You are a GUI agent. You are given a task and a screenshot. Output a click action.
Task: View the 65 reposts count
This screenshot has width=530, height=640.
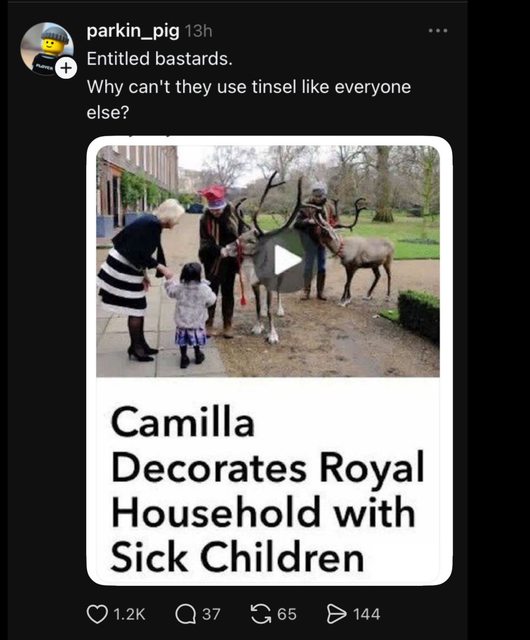tap(287, 614)
